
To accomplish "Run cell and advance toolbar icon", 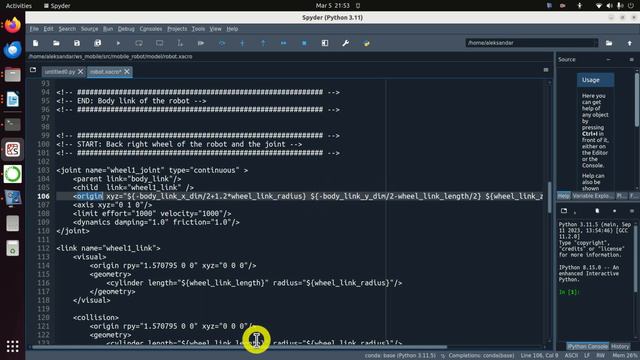I will coord(160,43).
